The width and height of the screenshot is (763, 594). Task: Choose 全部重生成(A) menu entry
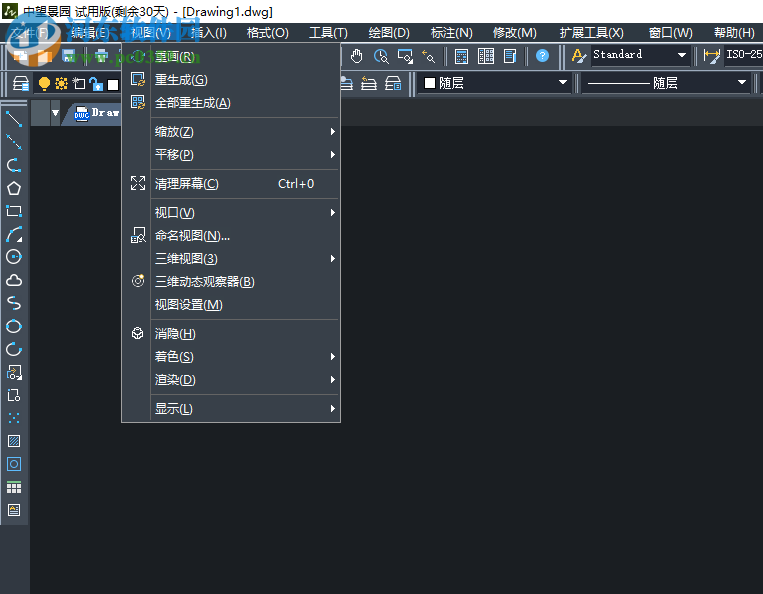pyautogui.click(x=231, y=103)
